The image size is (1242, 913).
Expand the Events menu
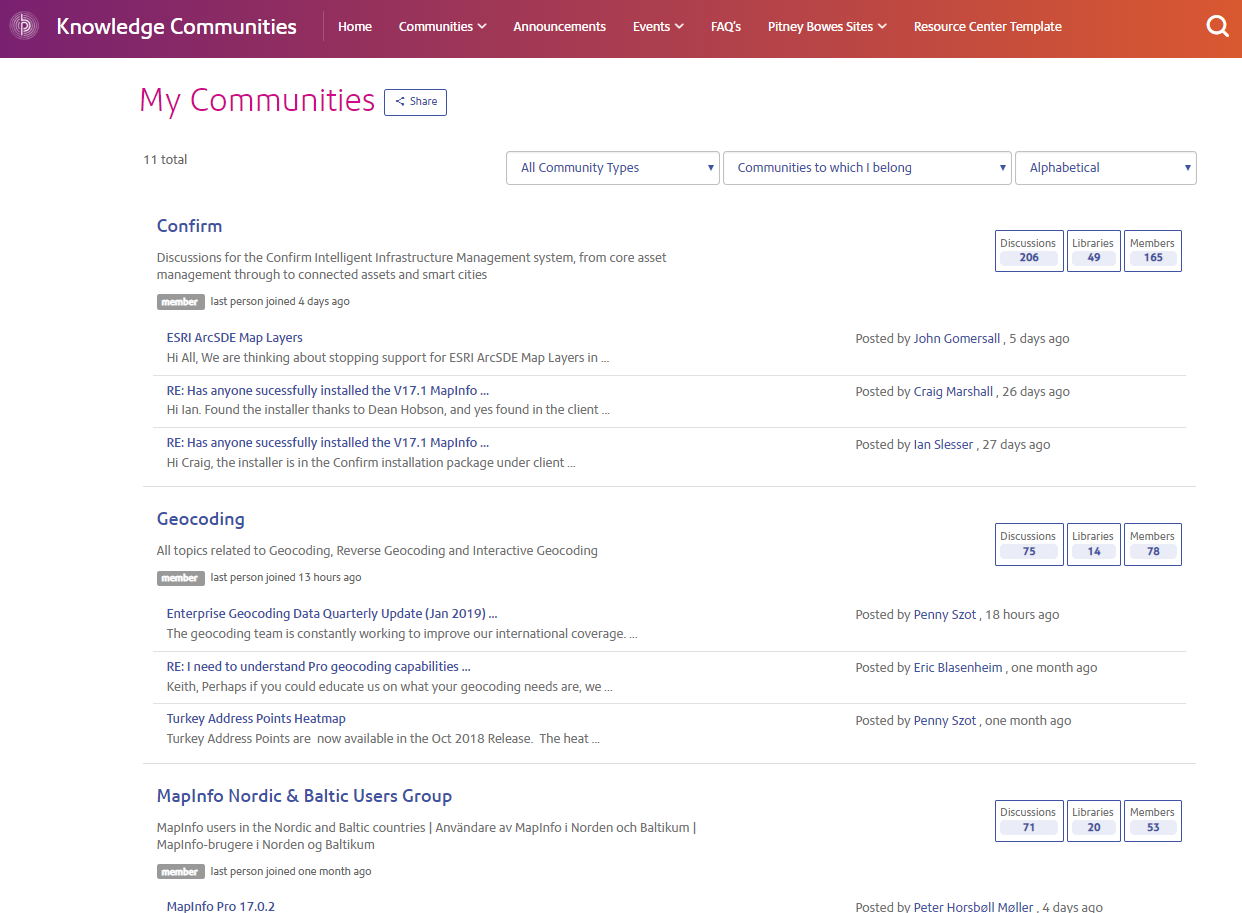pyautogui.click(x=658, y=27)
